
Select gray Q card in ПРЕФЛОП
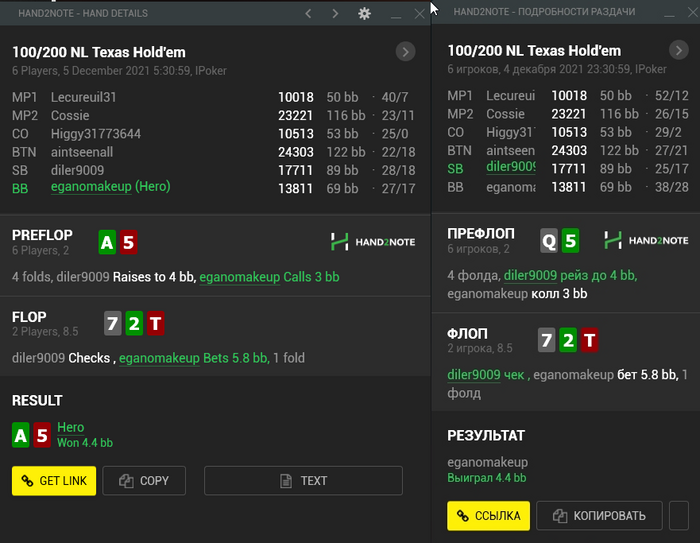(549, 241)
